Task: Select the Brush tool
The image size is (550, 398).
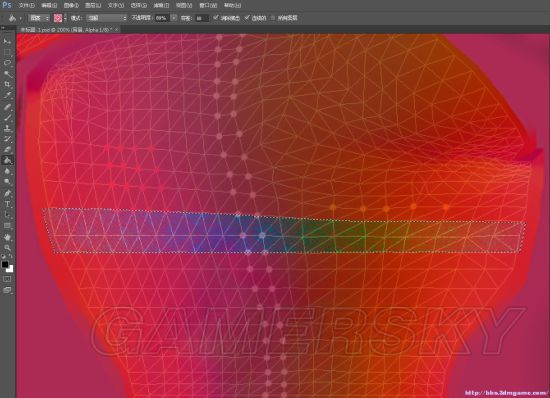Action: tap(7, 117)
